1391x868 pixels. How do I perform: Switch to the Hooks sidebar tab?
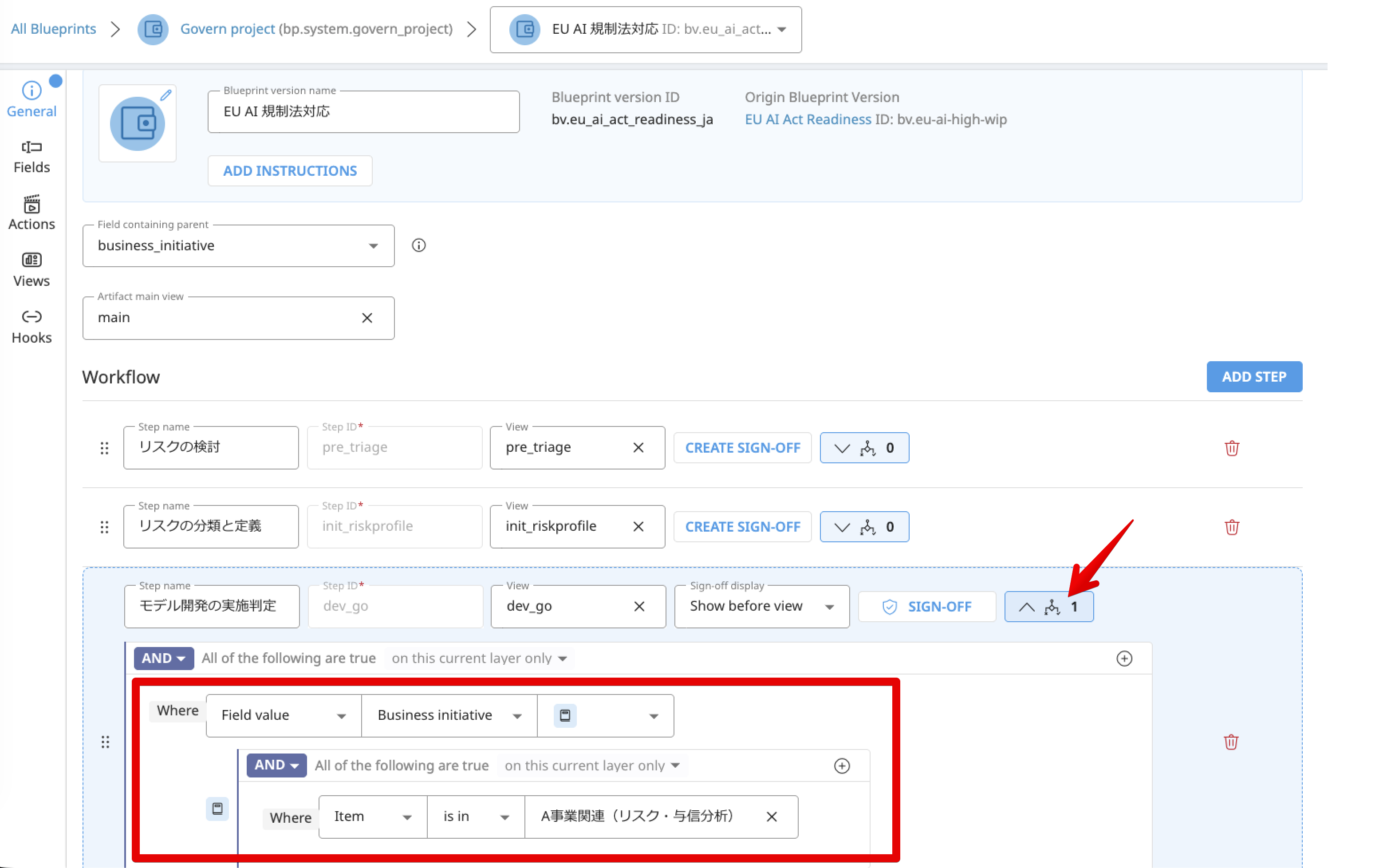32,327
